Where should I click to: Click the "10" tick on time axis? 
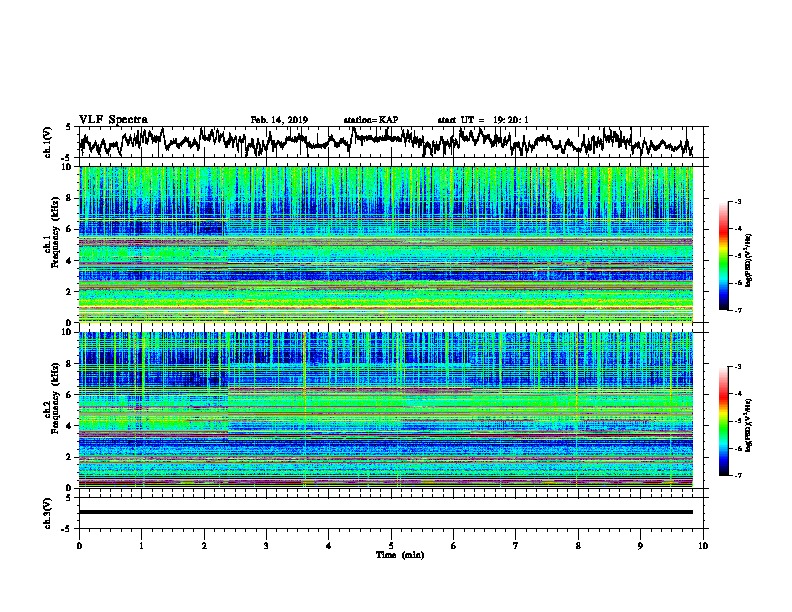click(703, 546)
